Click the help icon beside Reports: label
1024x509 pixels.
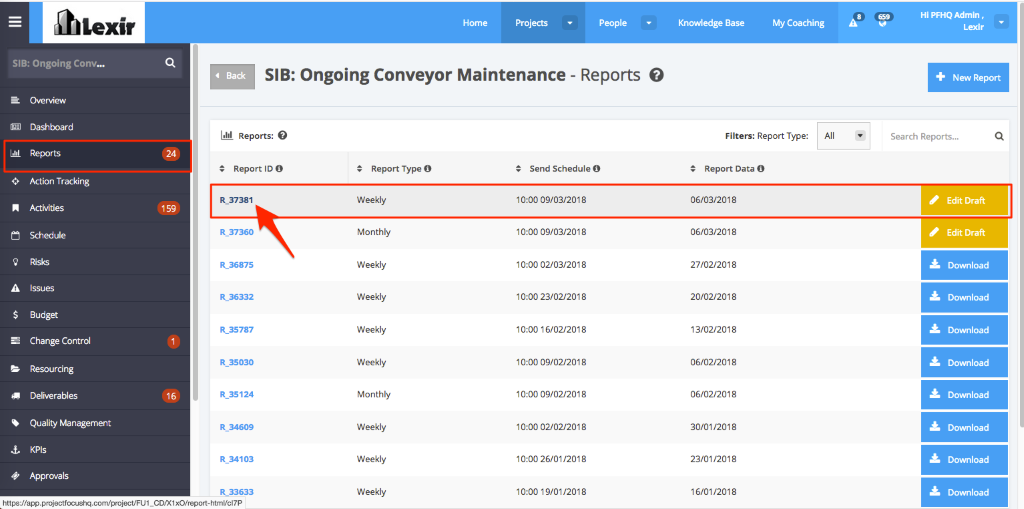[x=283, y=136]
